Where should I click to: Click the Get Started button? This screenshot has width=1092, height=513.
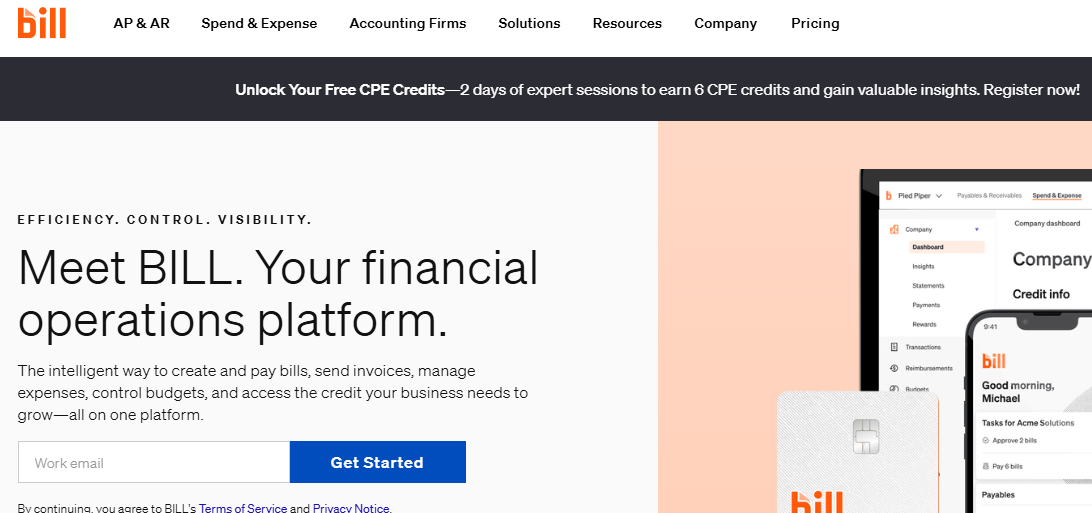tap(377, 462)
